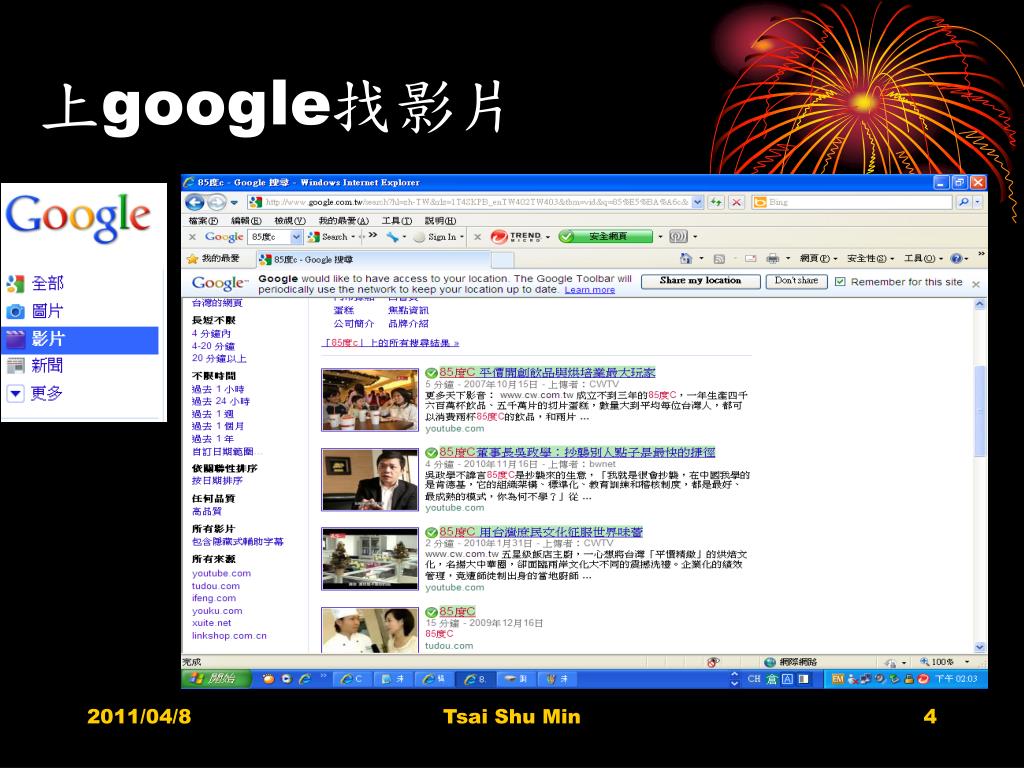Viewport: 1024px width, 768px height.
Task: Click the scrollbar down arrow
Action: [x=980, y=647]
